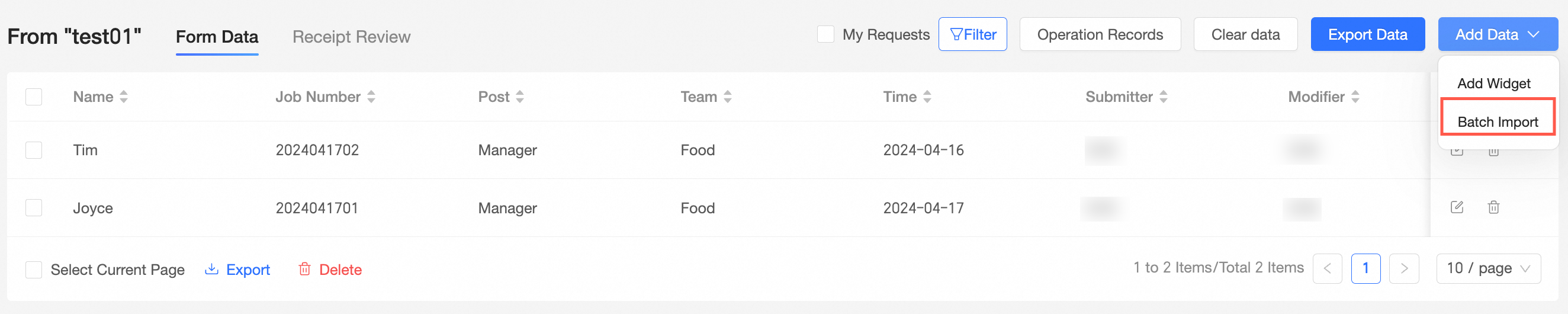Sort the Submitter column
1568x314 pixels.
[1163, 97]
